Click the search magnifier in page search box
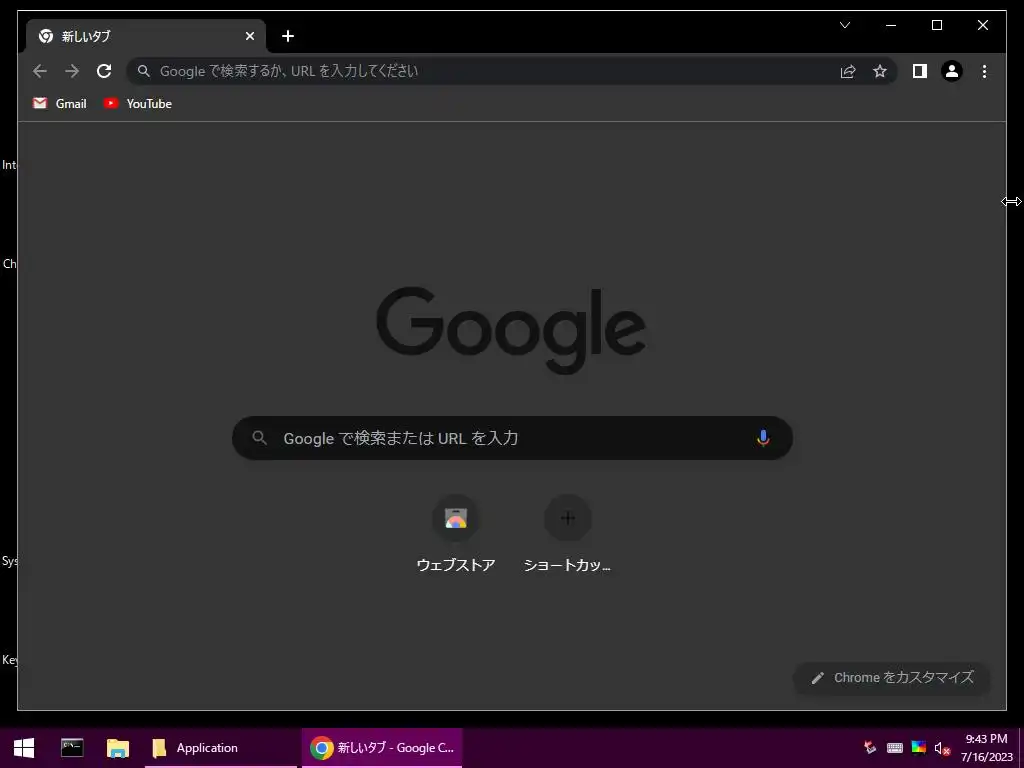Image resolution: width=1024 pixels, height=768 pixels. click(x=259, y=438)
